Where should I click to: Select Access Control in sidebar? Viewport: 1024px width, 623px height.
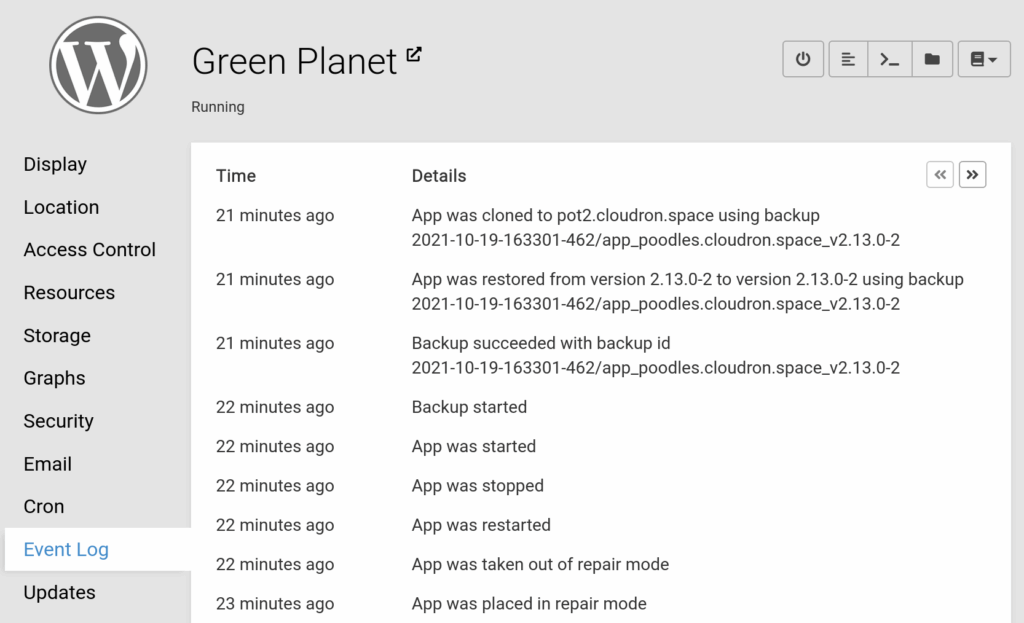(89, 249)
